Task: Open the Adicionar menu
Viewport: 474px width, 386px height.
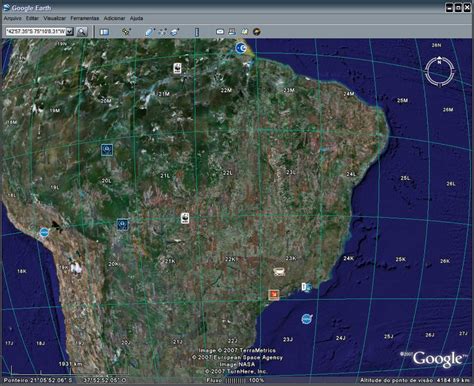Action: pos(114,18)
